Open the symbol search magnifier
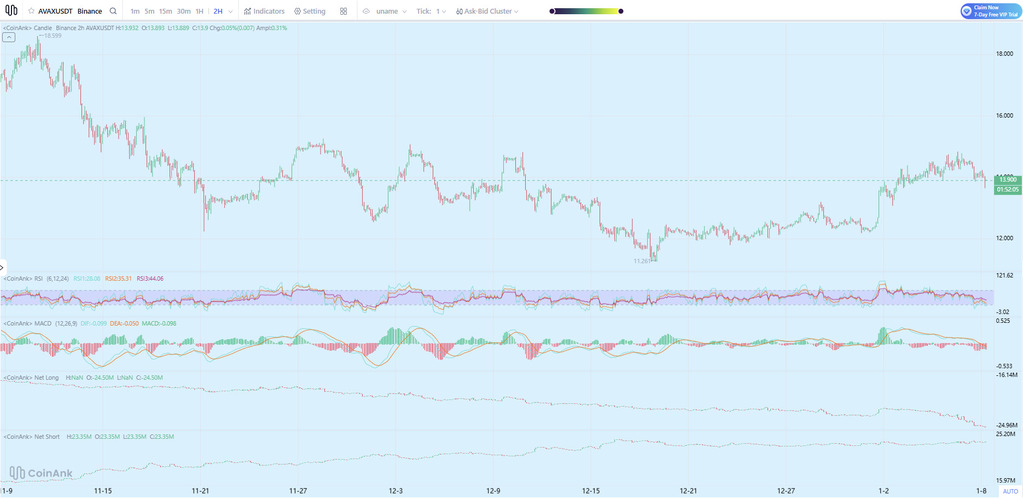Image resolution: width=1023 pixels, height=499 pixels. click(x=112, y=11)
